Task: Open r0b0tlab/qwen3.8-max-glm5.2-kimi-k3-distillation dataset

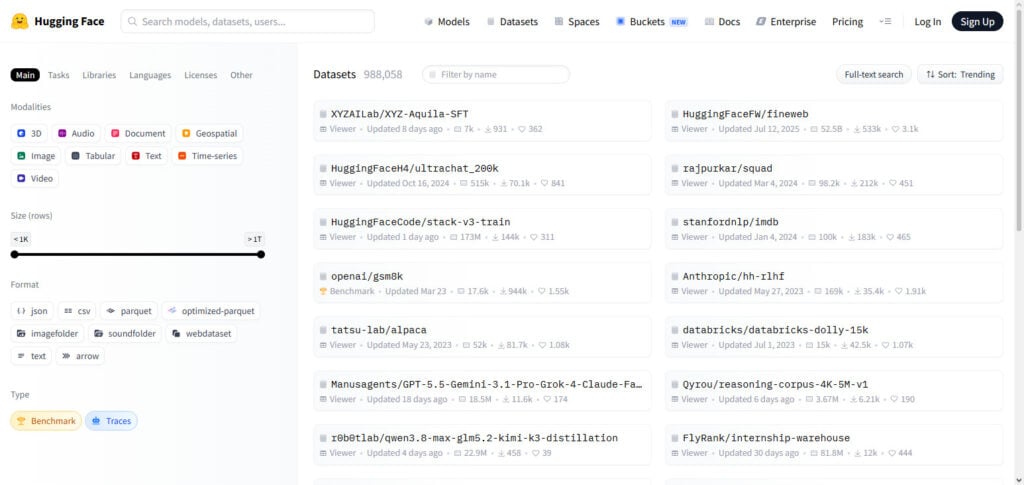Action: 483,445
